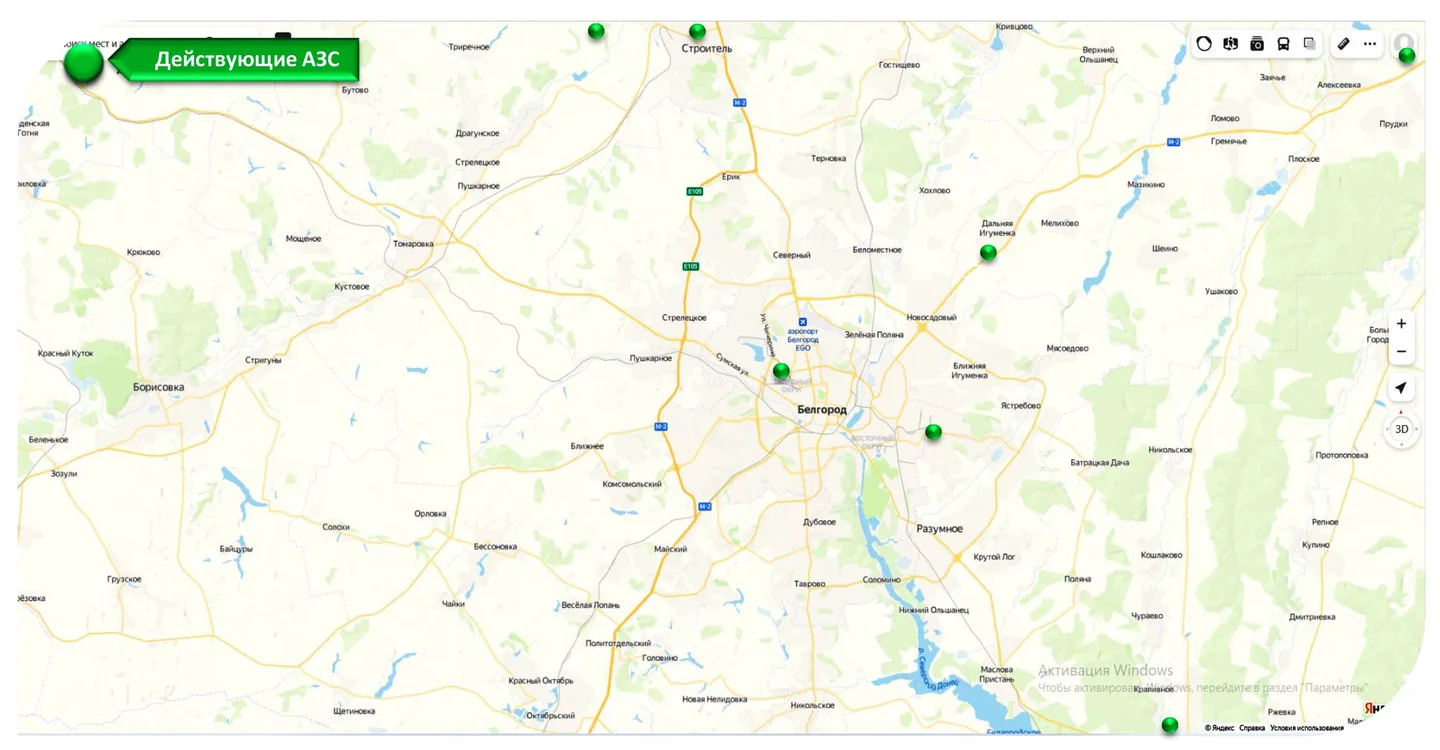Zoom in with the plus button

[x=1402, y=324]
